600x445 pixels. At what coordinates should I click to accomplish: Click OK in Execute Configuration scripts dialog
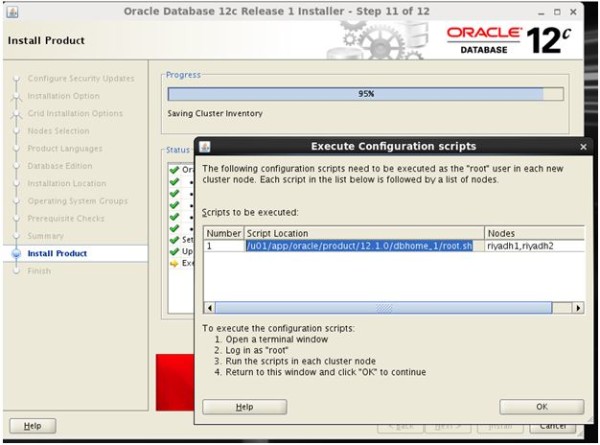point(541,407)
